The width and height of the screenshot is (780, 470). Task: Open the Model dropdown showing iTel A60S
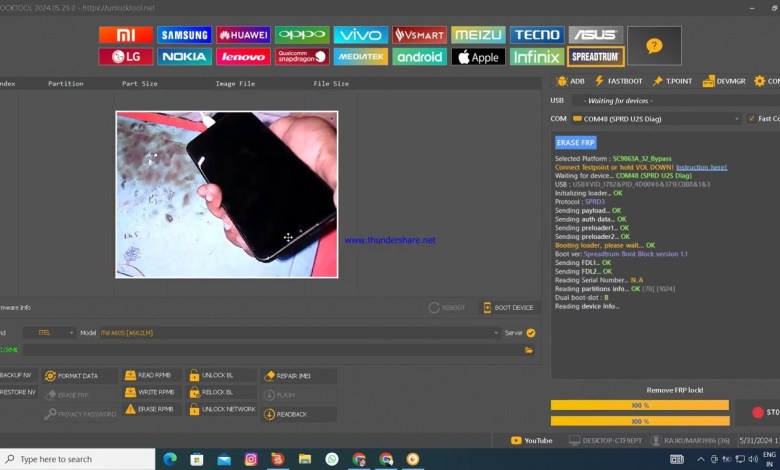point(299,333)
